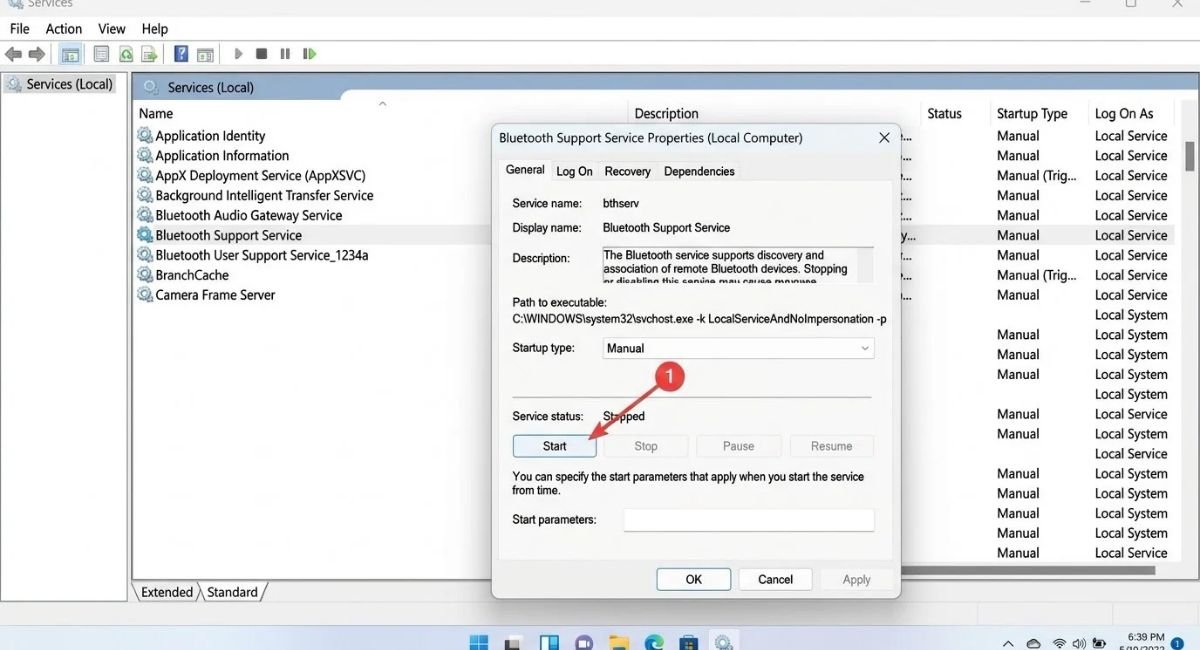Click the Start button under Service status

554,446
